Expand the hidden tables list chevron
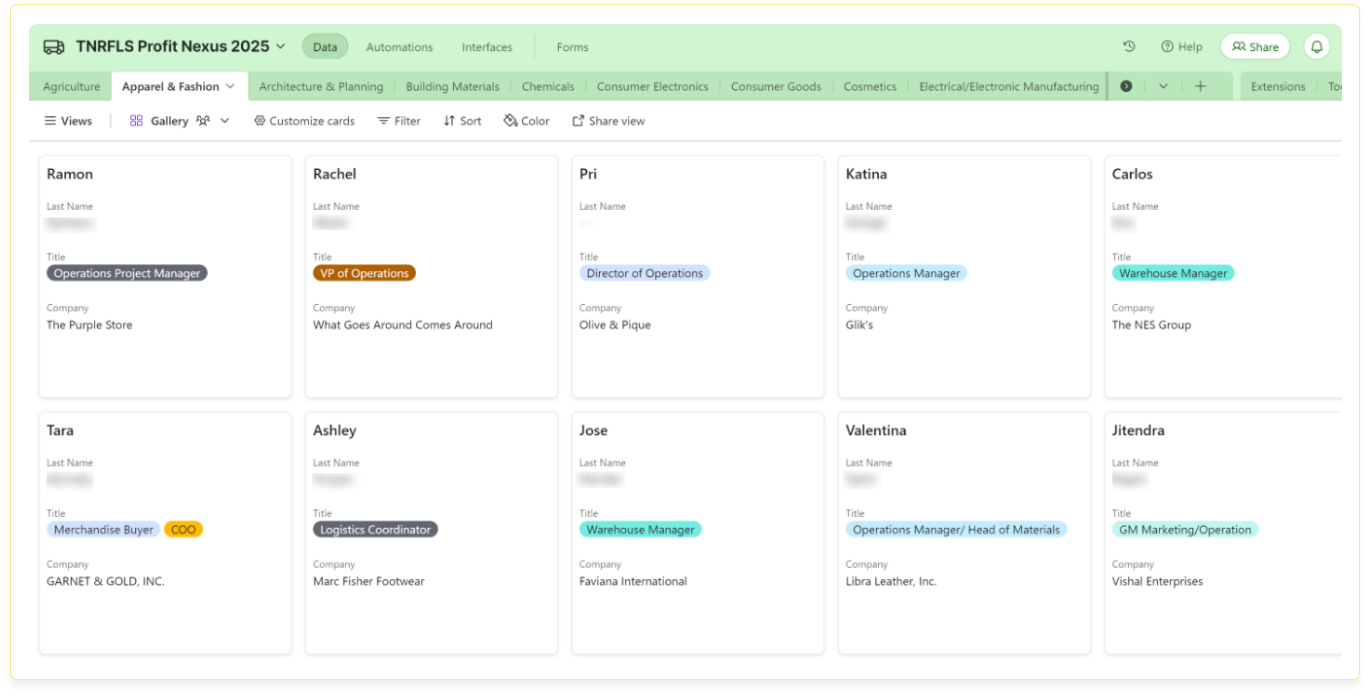The width and height of the screenshot is (1370, 696). [1163, 87]
